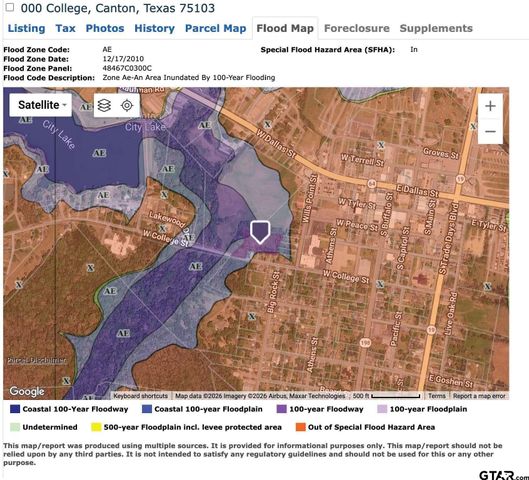Open the Foreclosure tab

(357, 28)
